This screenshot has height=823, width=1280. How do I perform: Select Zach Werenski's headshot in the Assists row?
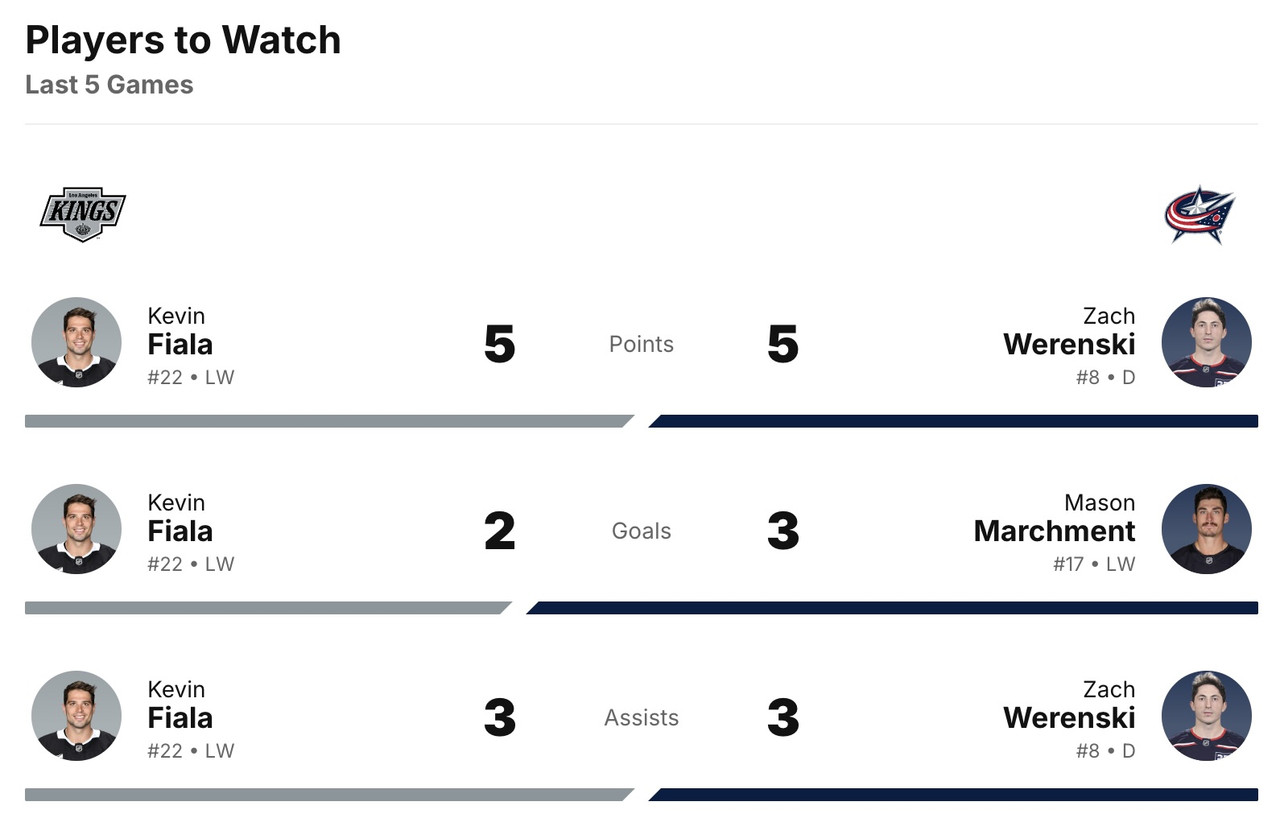pos(1206,716)
